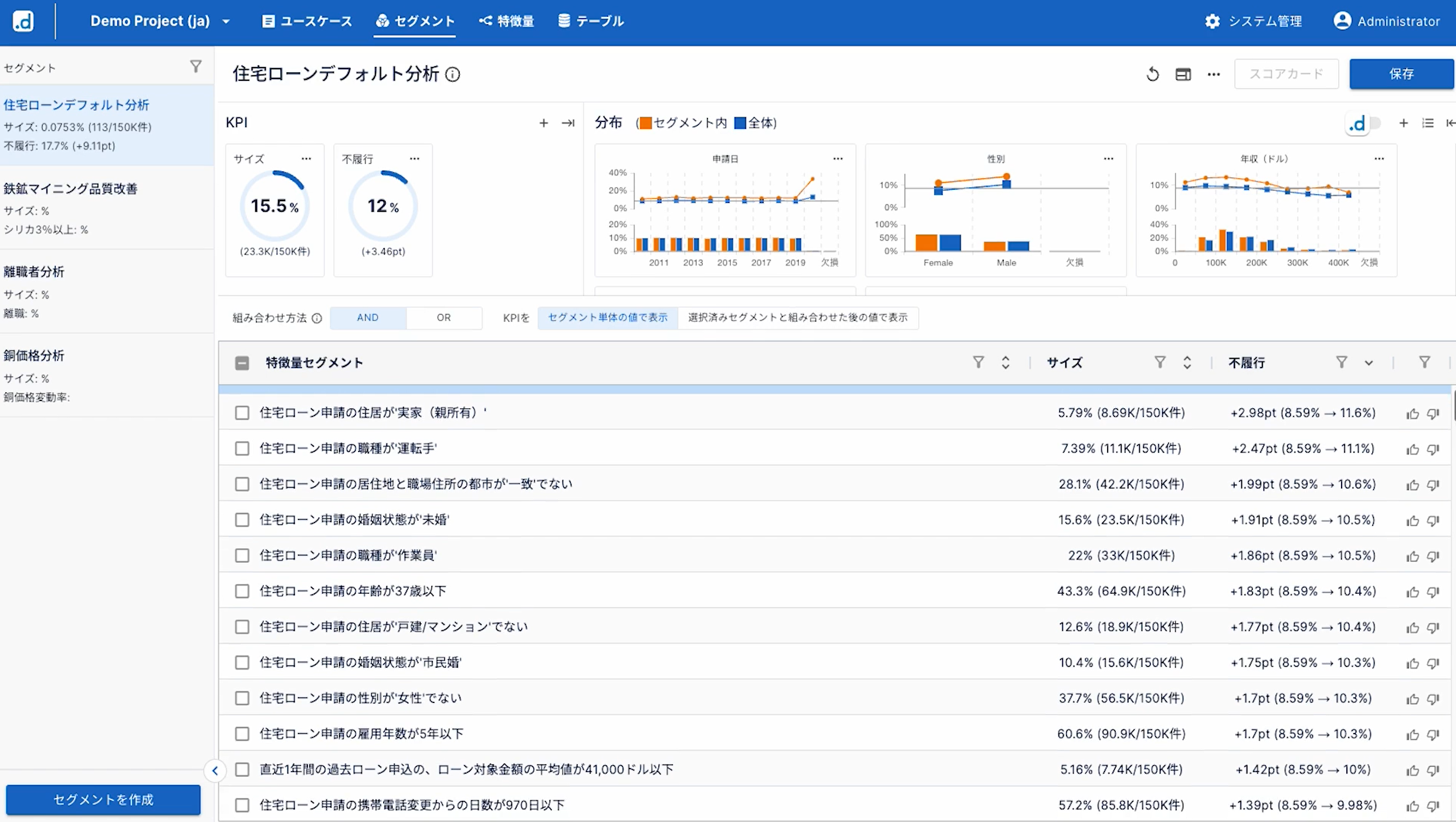Check the 雇用年数が5年以下 row
1456x822 pixels.
point(242,734)
